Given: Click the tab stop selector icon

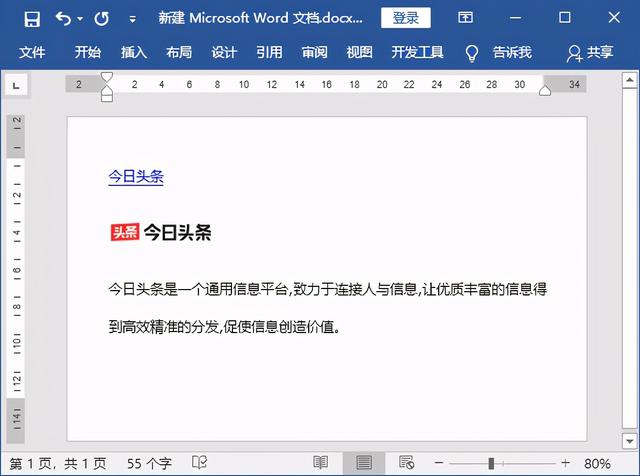Looking at the screenshot, I should pyautogui.click(x=15, y=87).
